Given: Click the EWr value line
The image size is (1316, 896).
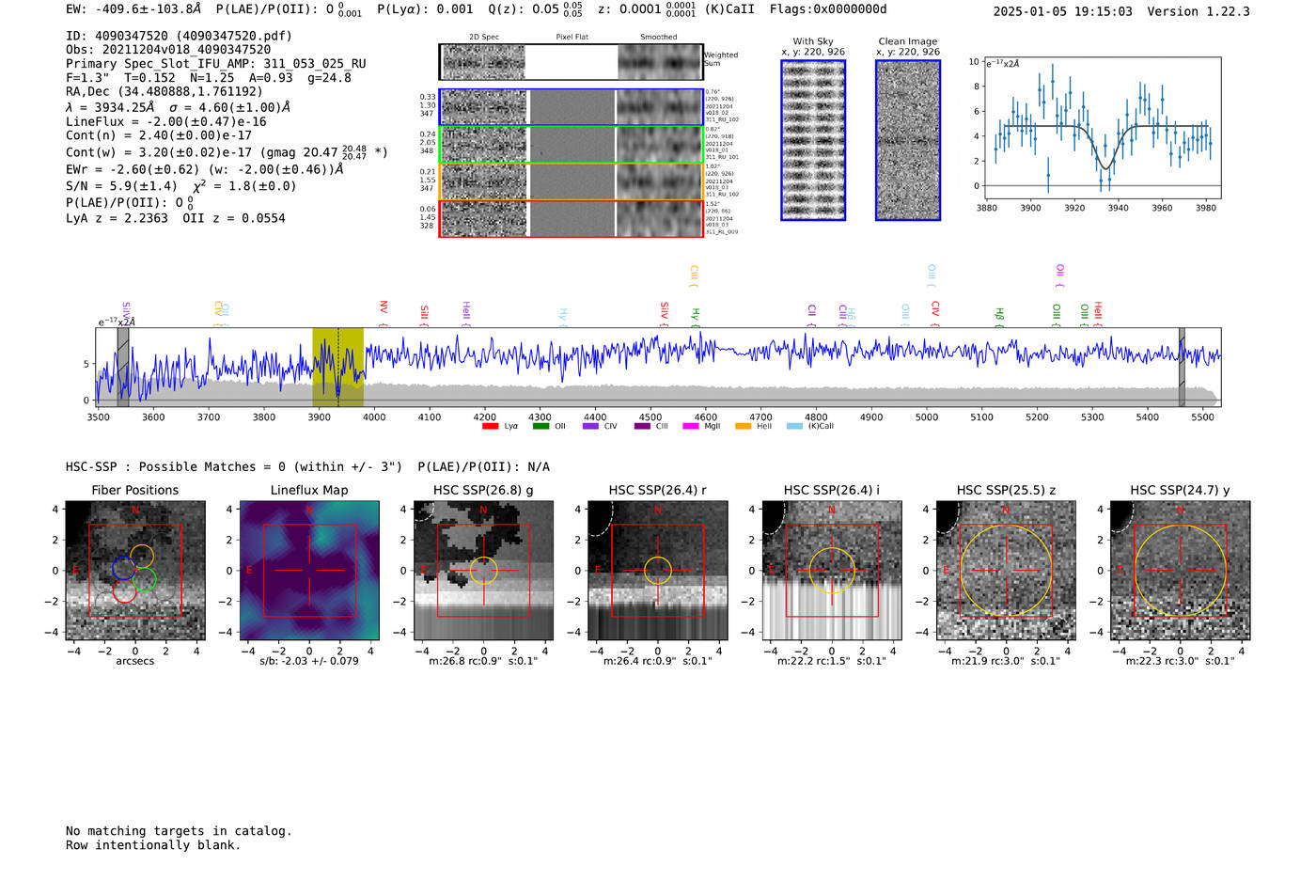Looking at the screenshot, I should [x=204, y=170].
